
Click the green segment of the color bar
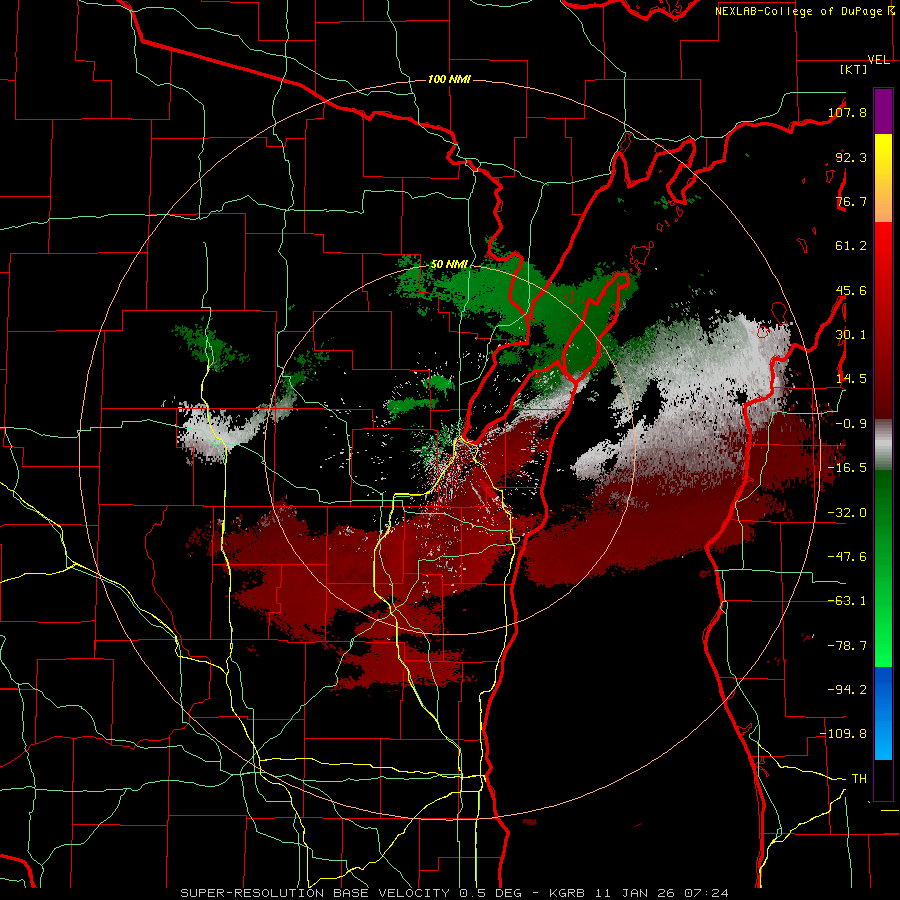point(883,568)
